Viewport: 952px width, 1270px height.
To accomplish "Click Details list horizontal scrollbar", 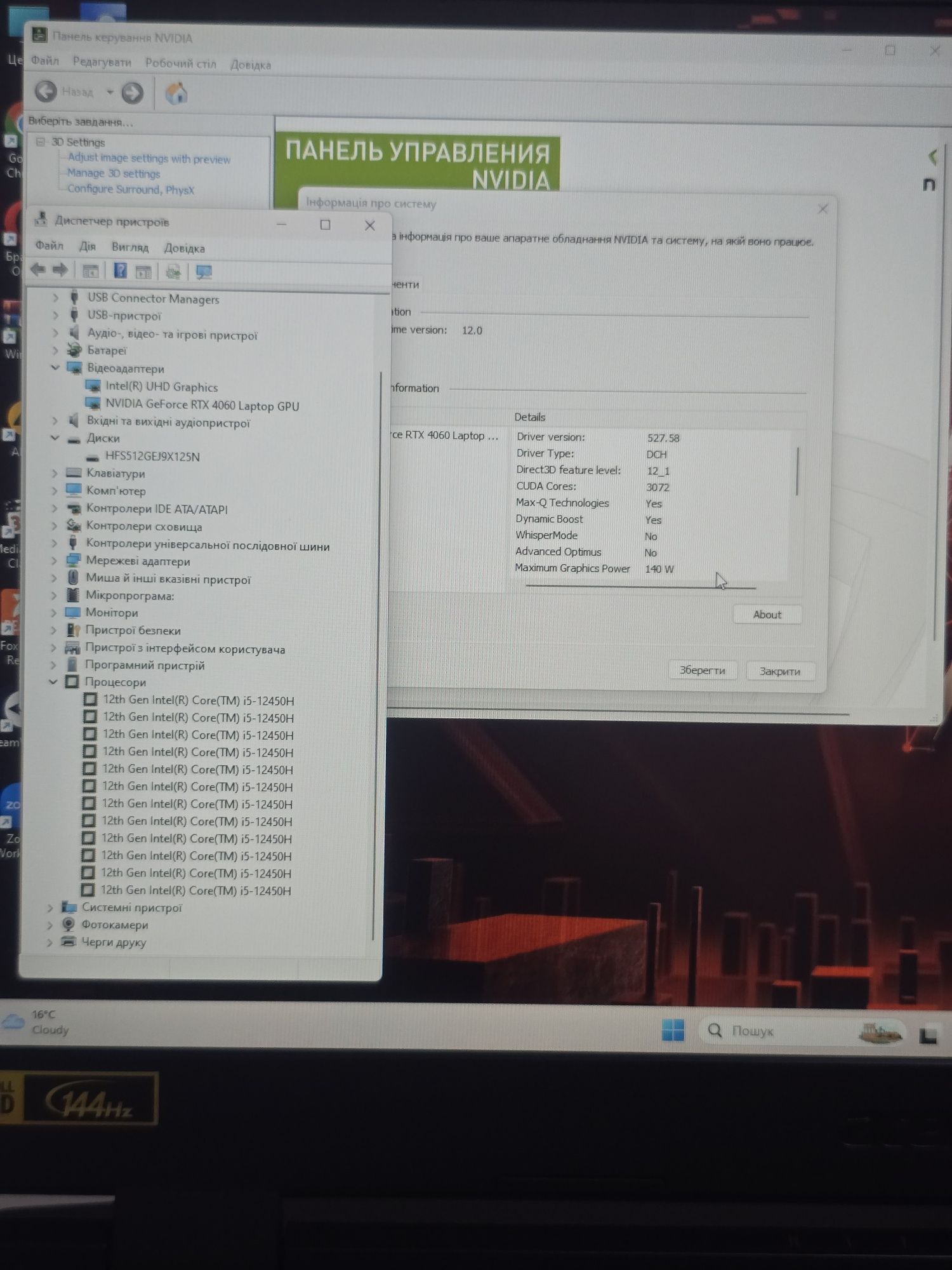I will [641, 587].
